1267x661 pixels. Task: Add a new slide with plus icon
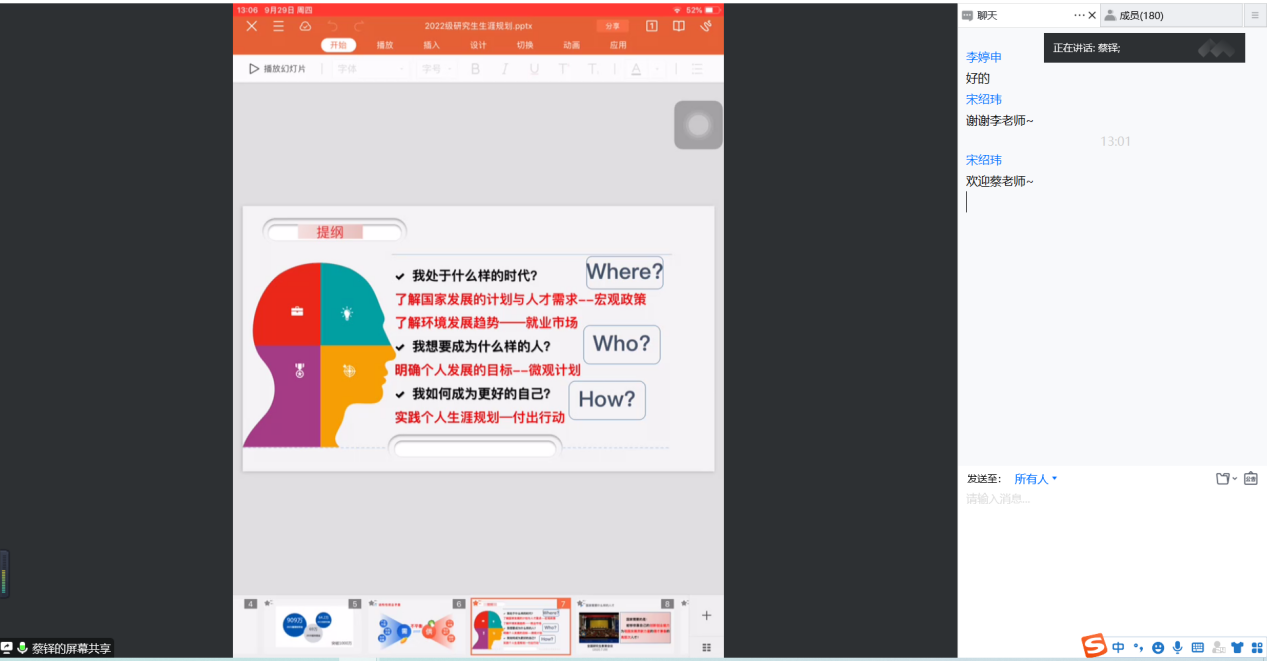706,616
